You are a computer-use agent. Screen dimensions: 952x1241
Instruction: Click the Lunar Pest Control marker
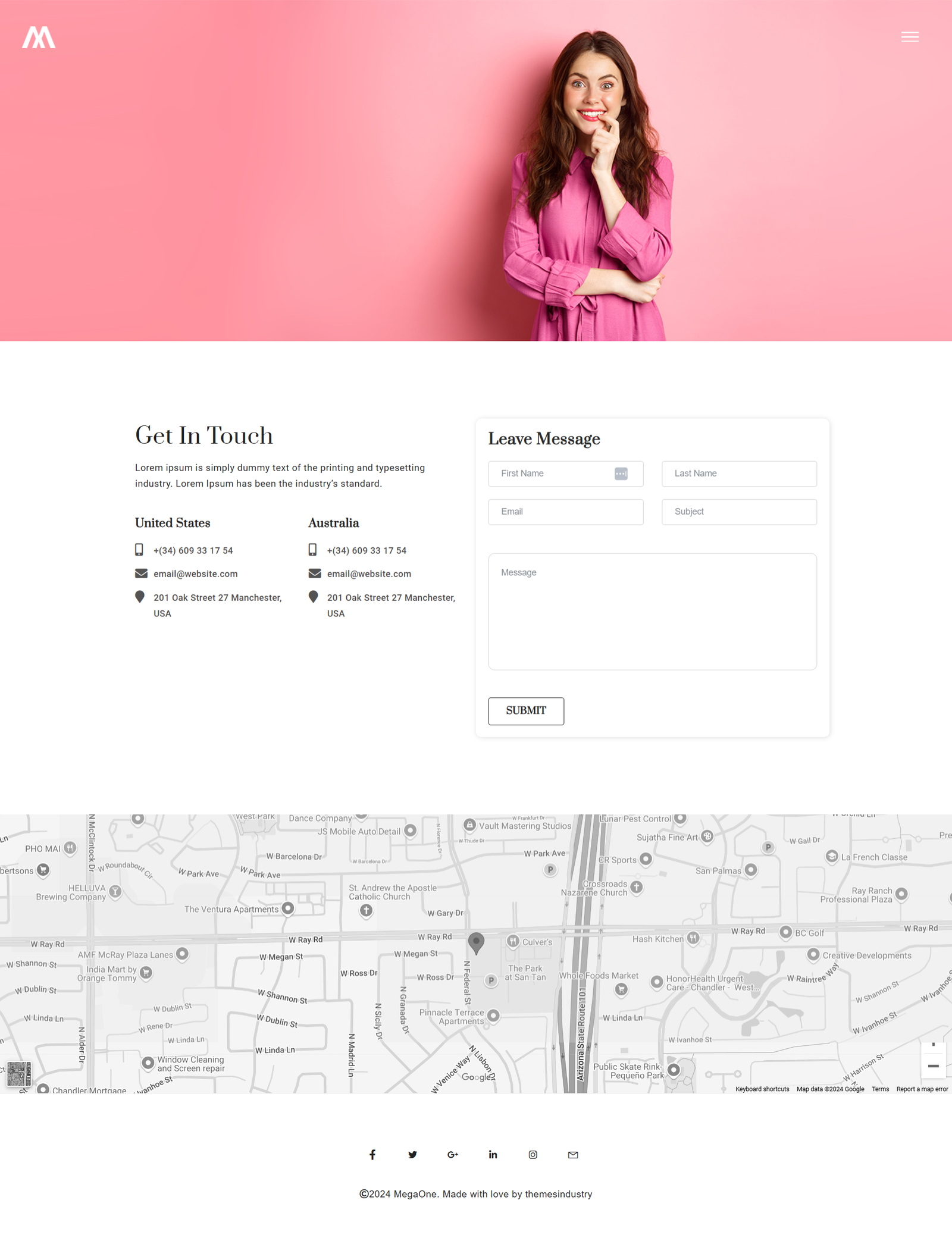click(x=681, y=818)
